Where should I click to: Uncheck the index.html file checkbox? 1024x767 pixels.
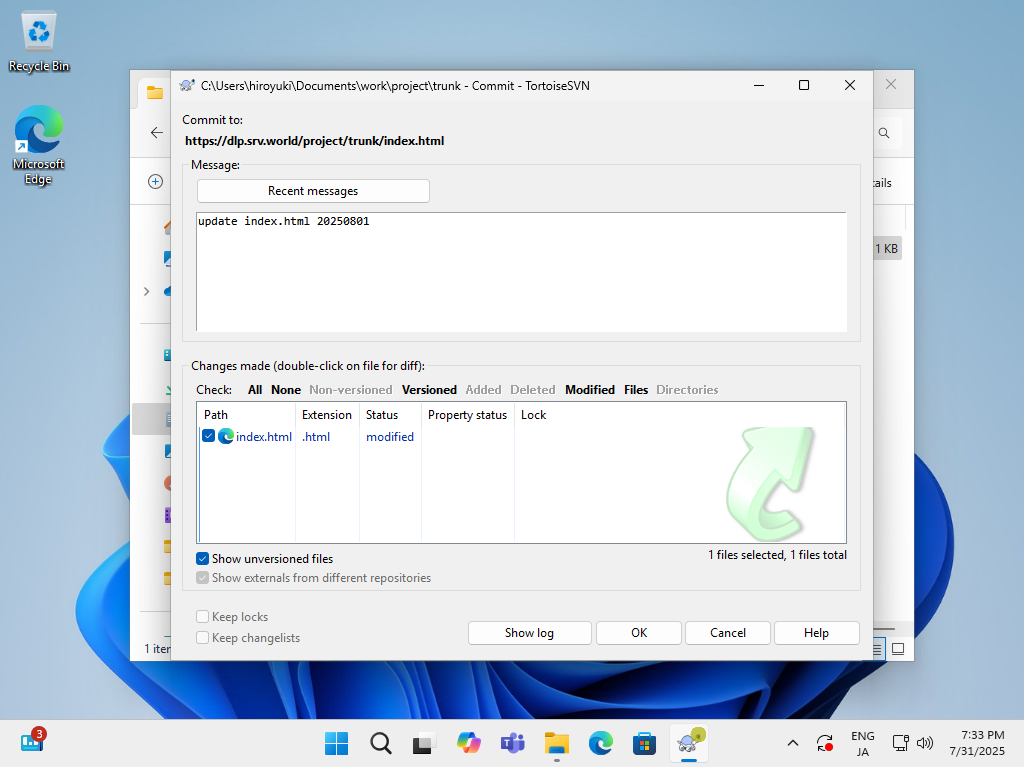point(208,436)
